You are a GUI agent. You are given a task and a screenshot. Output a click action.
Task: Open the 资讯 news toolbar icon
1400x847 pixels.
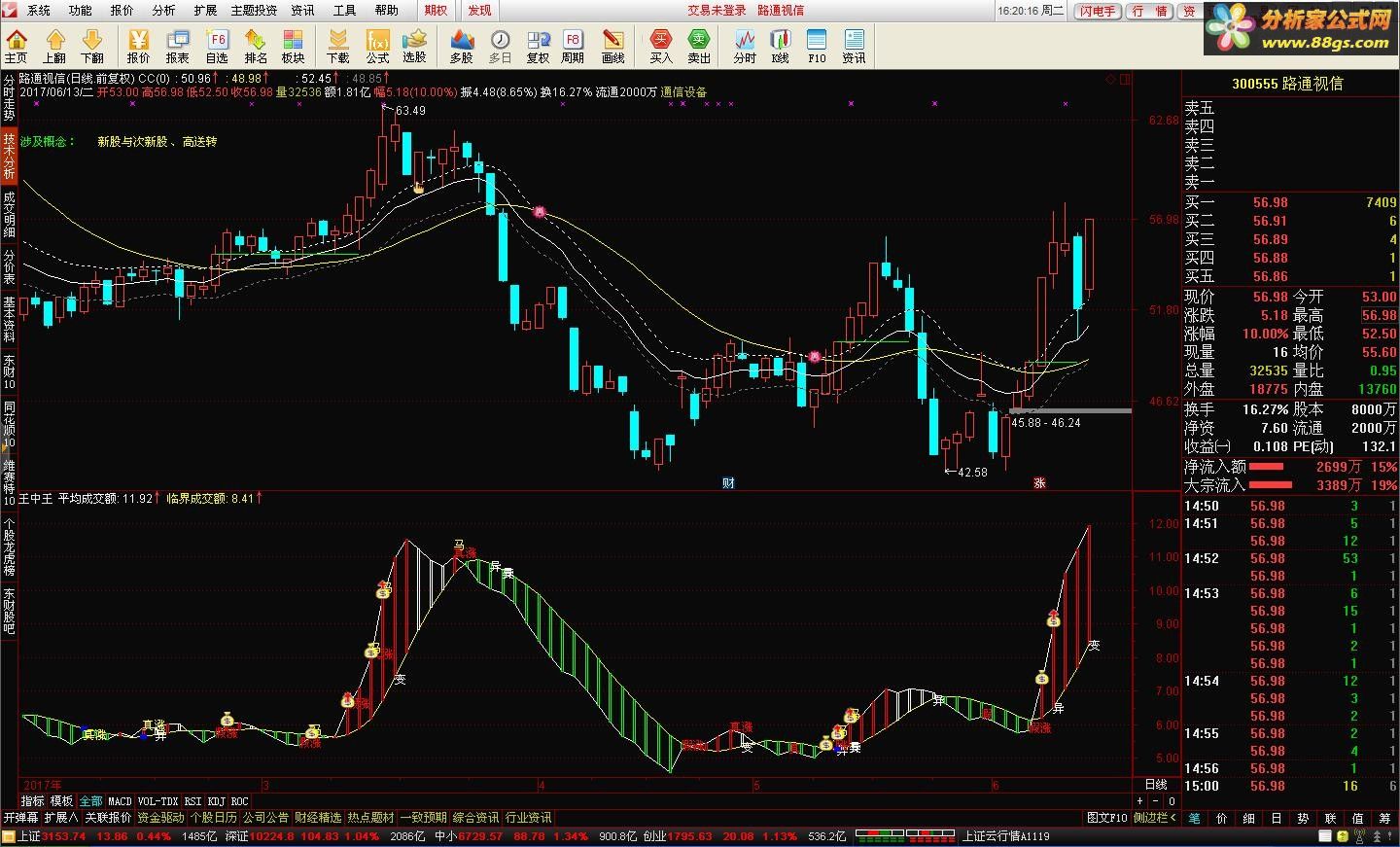point(854,46)
